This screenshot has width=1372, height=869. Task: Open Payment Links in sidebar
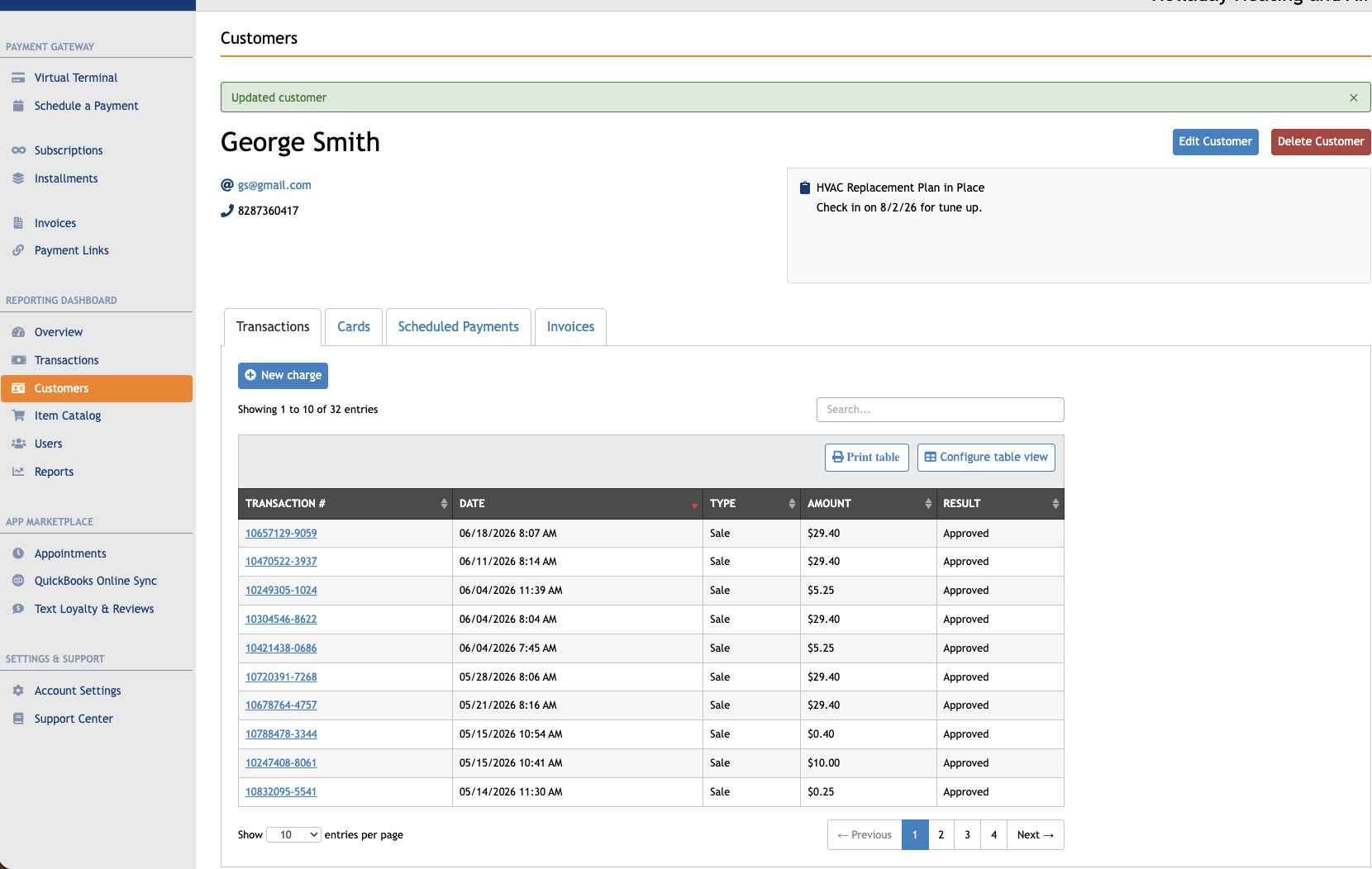tap(72, 250)
